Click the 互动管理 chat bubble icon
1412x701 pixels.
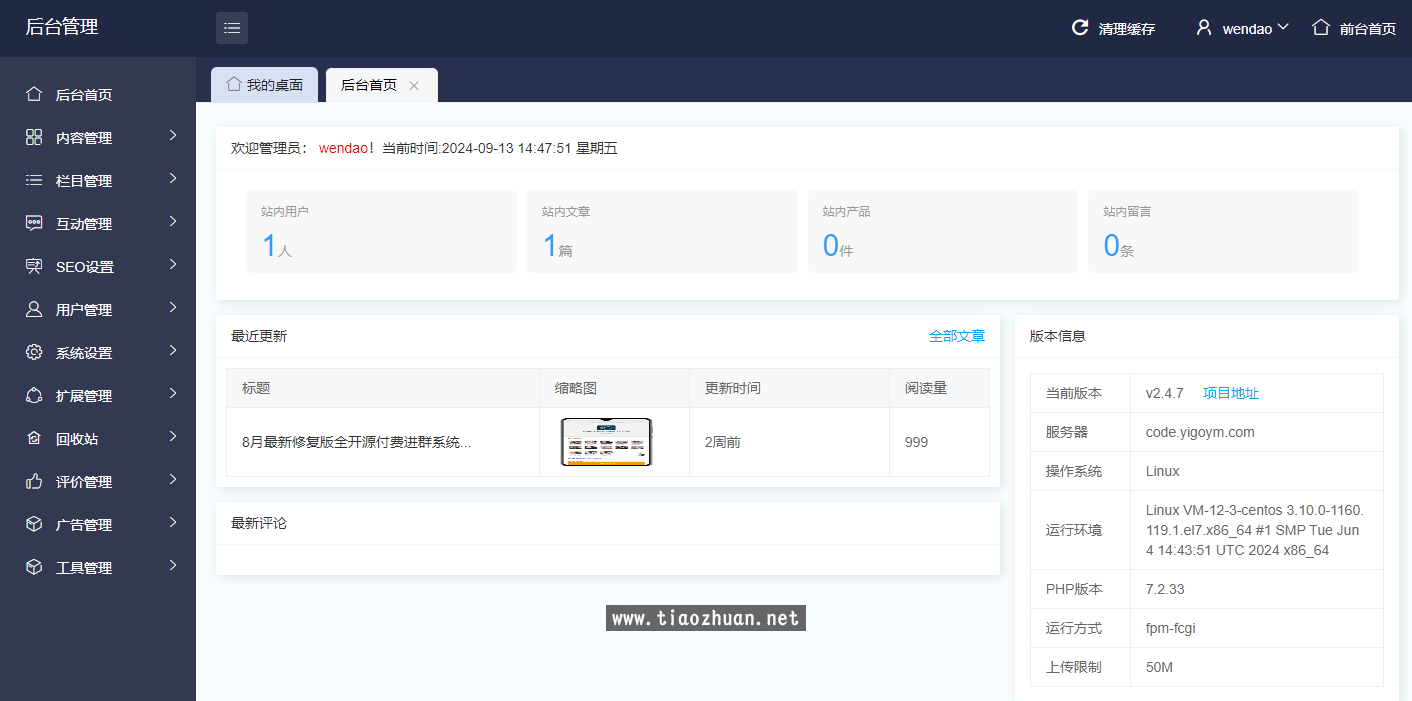(x=34, y=223)
